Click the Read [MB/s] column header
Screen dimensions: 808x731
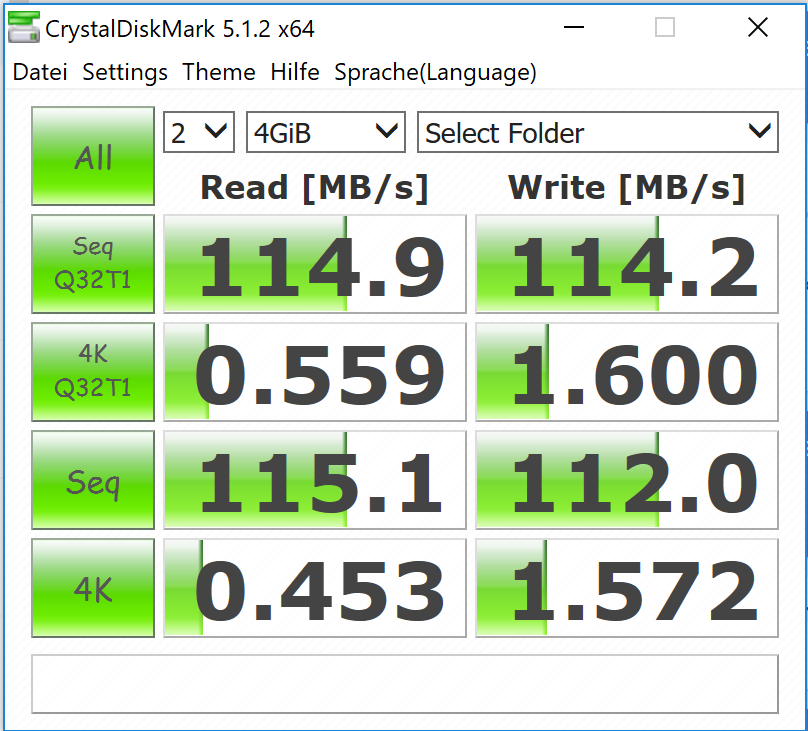point(314,188)
